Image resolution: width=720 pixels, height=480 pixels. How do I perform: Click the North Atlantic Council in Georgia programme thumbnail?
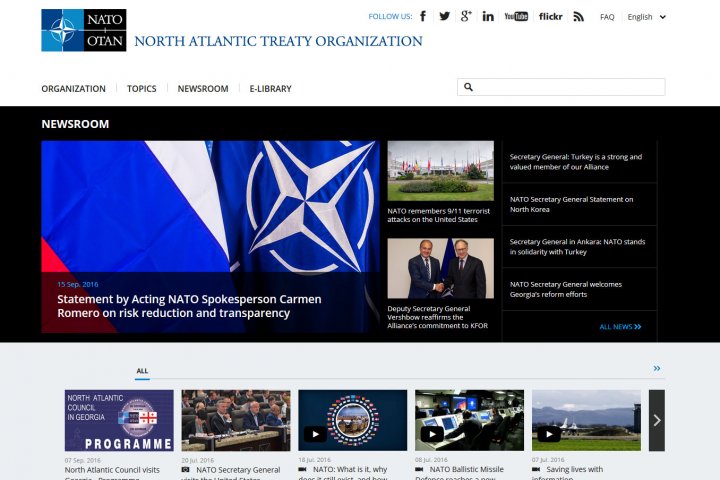[119, 420]
